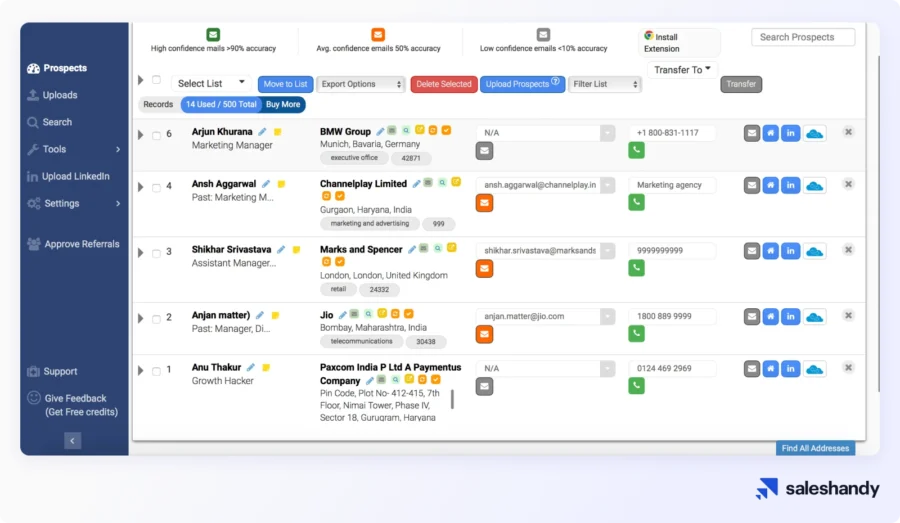Tick the checkbox for record 1 Anu Thakur

coord(156,371)
